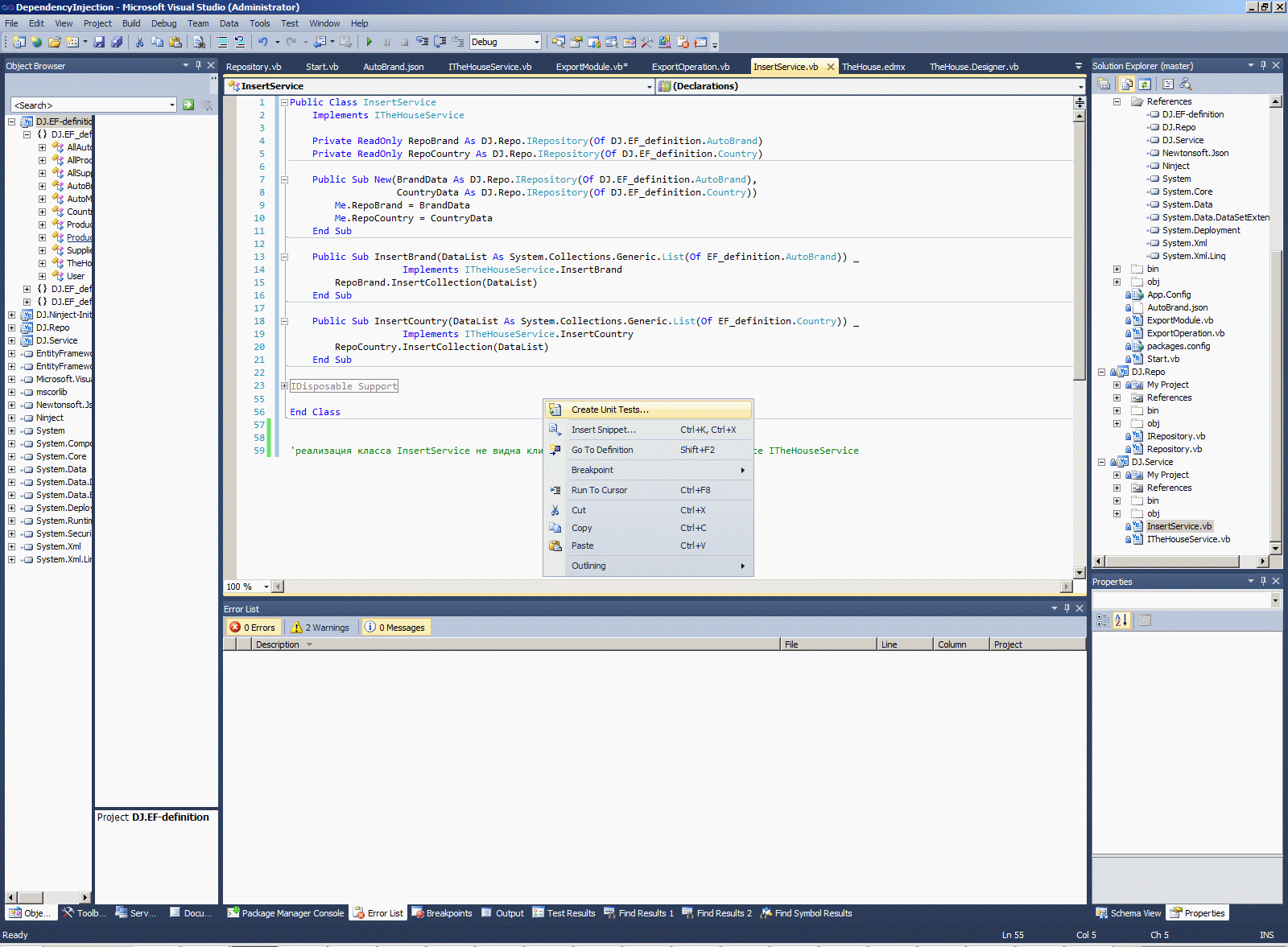Toggle the 2 Warnings filter in Error List
Viewport: 1288px width, 947px height.
pos(321,628)
